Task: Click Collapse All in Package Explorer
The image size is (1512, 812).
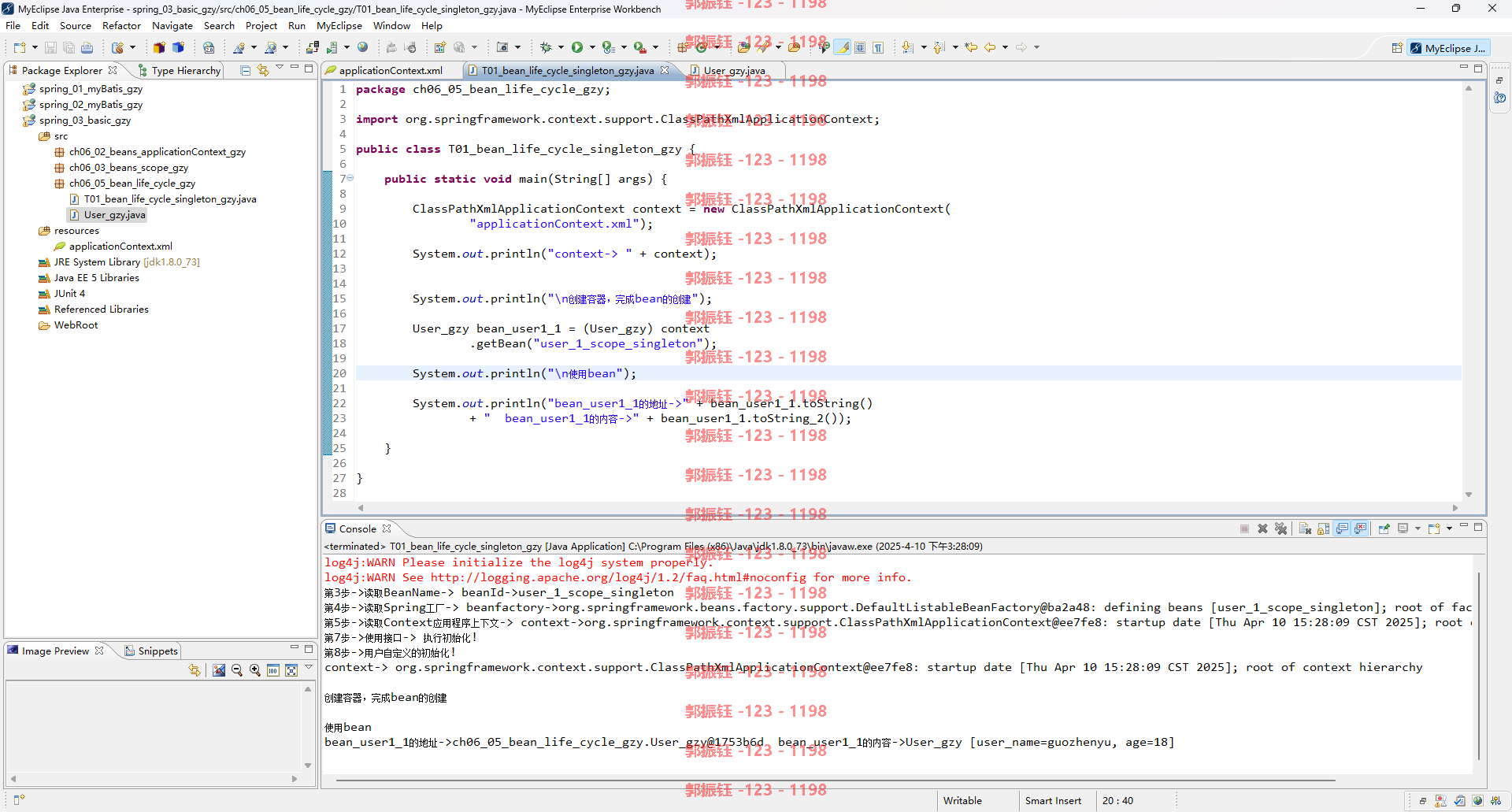Action: tap(246, 70)
